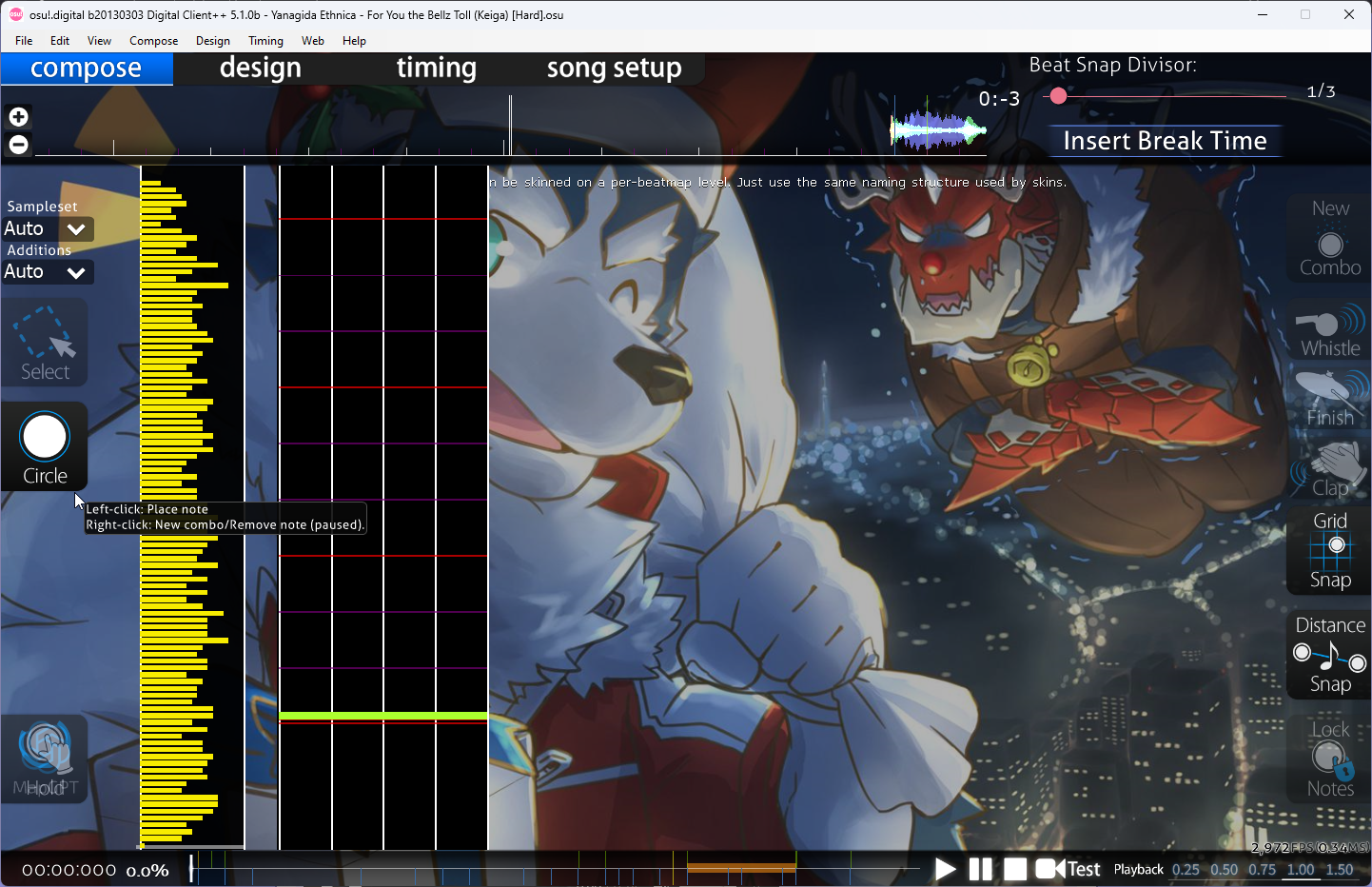Select the Circle placement tool
1372x887 pixels.
[x=45, y=446]
